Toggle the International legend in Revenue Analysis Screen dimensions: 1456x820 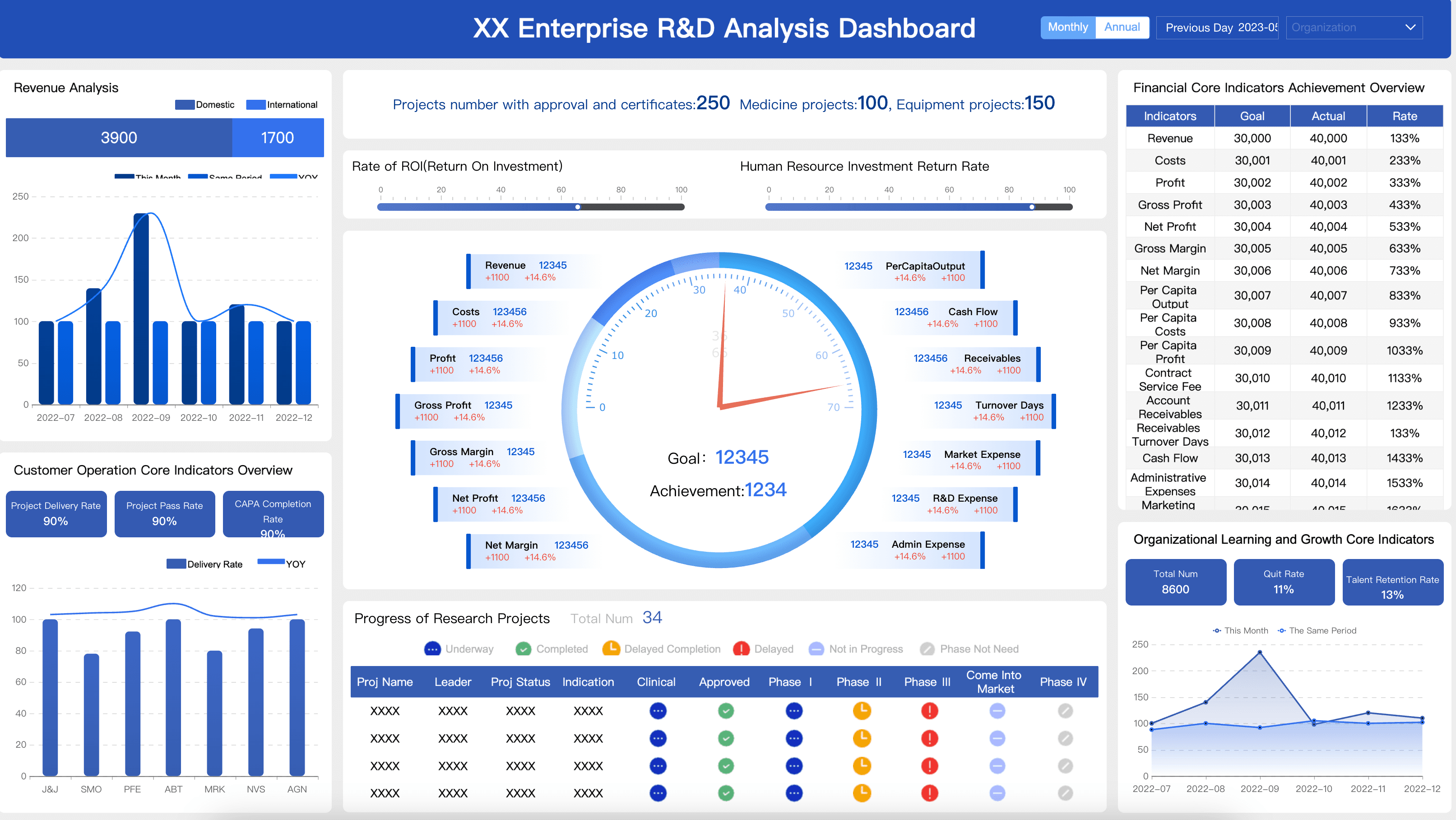coord(282,105)
